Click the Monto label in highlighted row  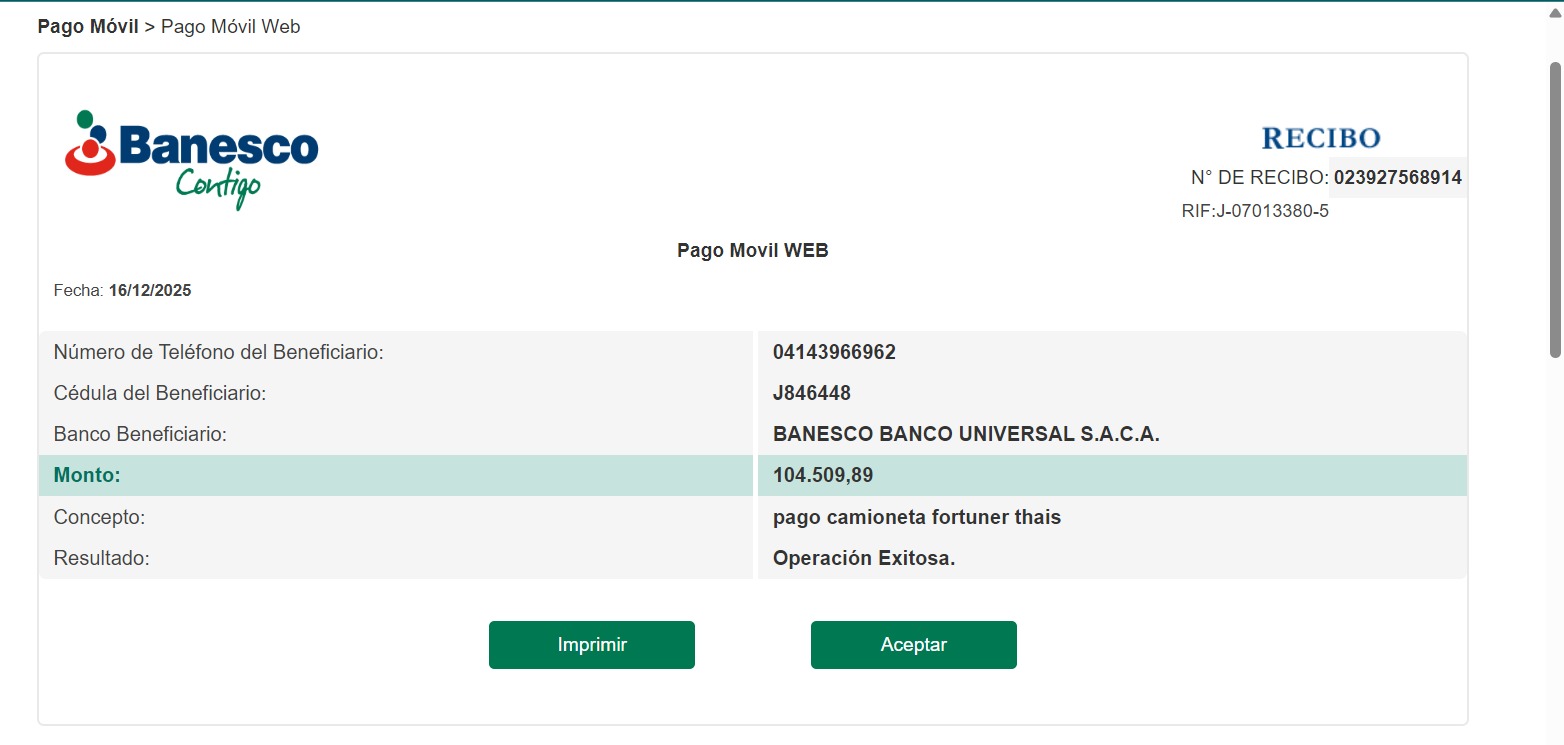click(x=87, y=476)
